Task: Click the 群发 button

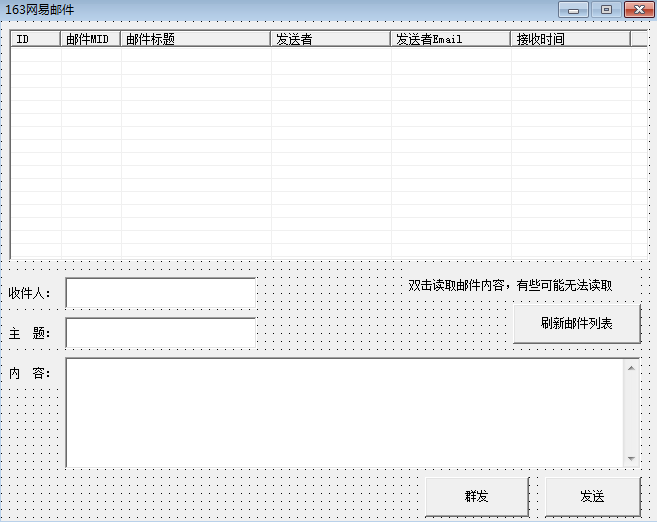Action: coord(477,496)
